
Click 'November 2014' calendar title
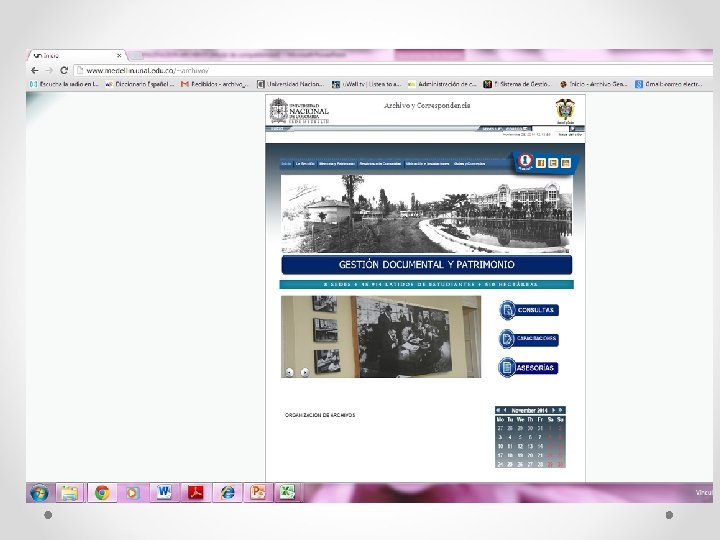tap(529, 410)
